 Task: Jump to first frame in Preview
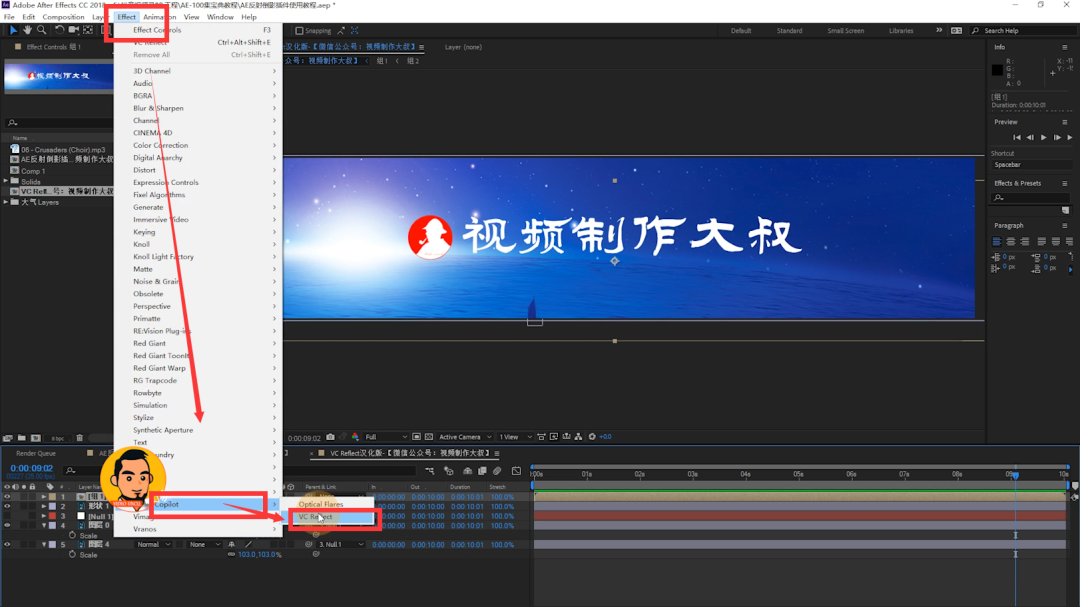pyautogui.click(x=1017, y=138)
